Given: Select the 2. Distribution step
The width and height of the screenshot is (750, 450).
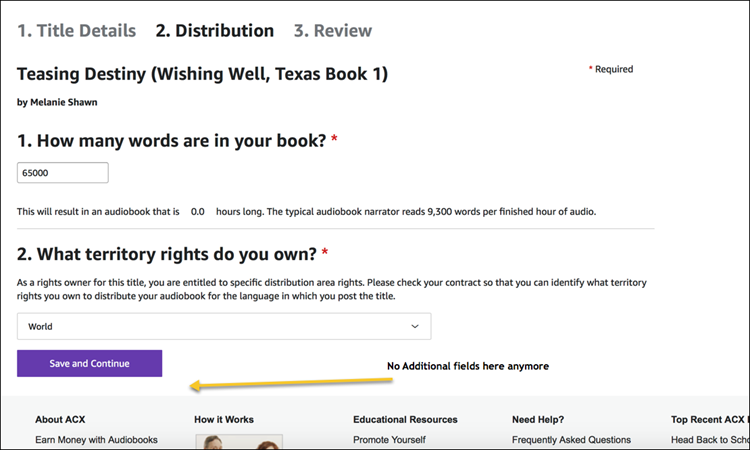Looking at the screenshot, I should point(214,30).
